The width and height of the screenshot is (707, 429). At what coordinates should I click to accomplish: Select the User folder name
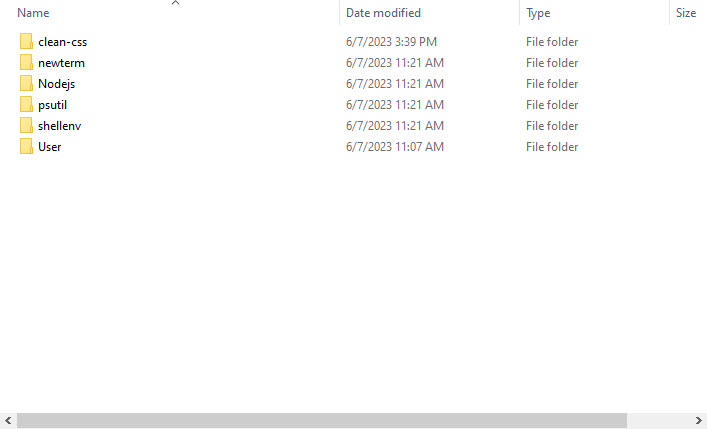pos(50,147)
